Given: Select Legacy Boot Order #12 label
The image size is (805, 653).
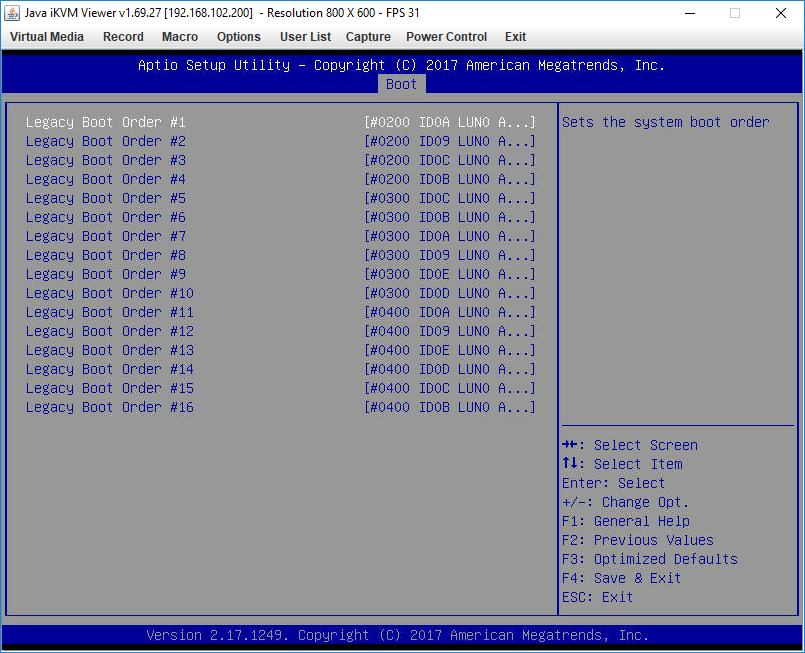Looking at the screenshot, I should (110, 331).
